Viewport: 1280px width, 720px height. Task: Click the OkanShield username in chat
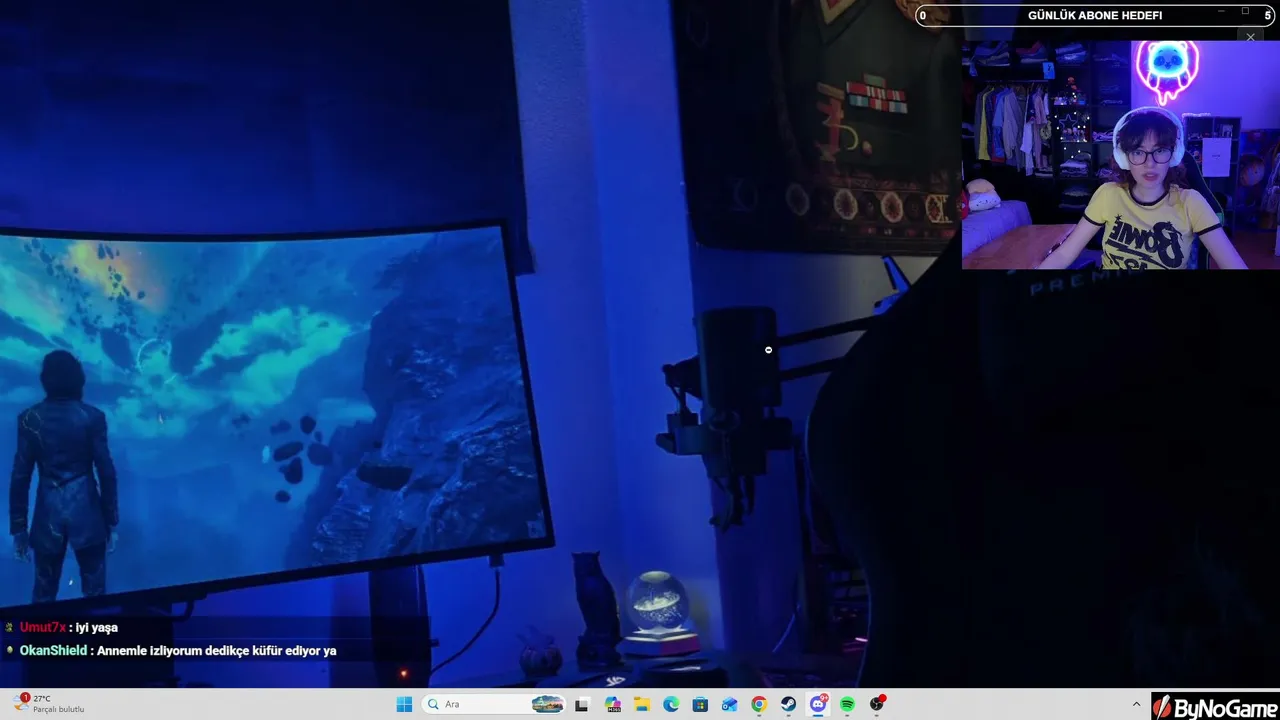pyautogui.click(x=53, y=651)
